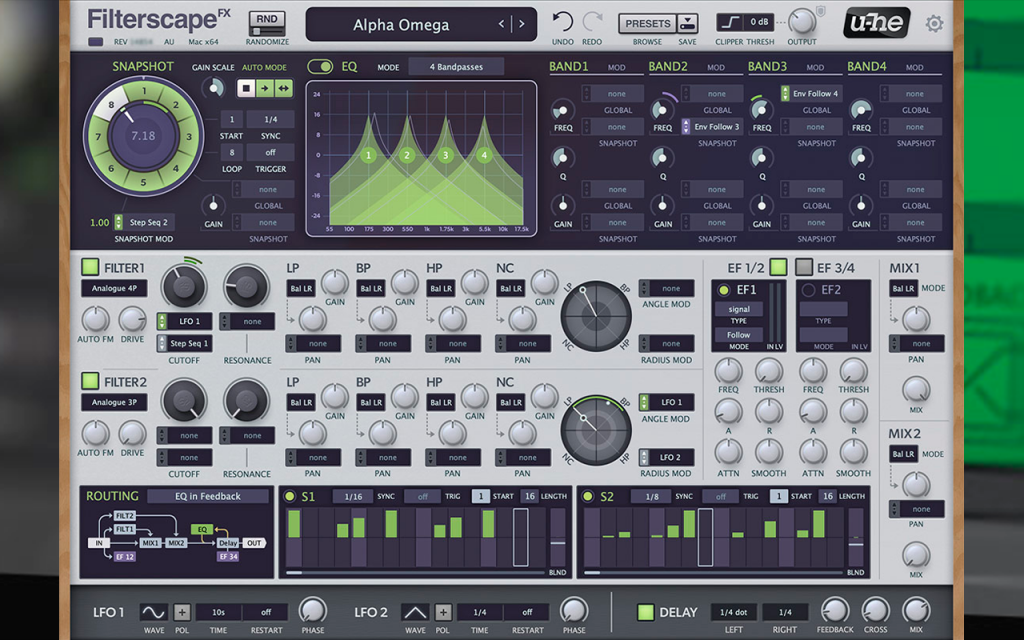Click the snapshot TRIGGER off field
This screenshot has height=640, width=1024.
pos(270,152)
